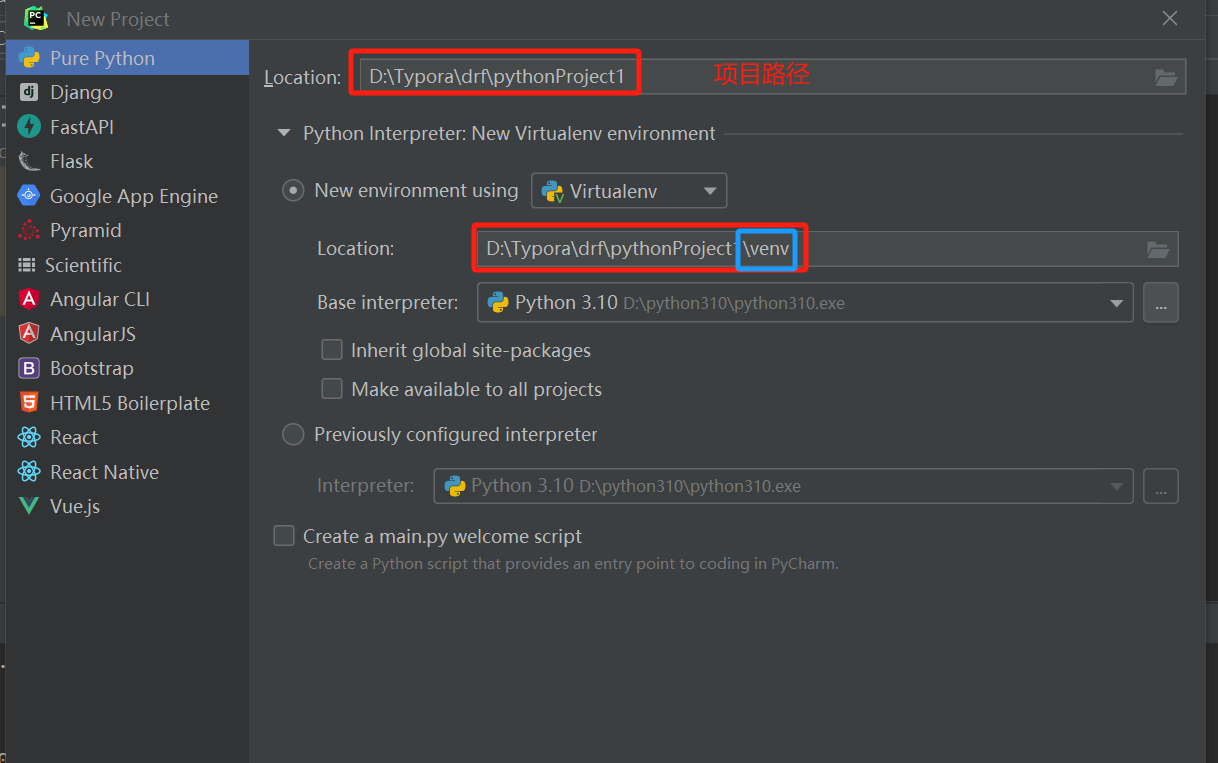Select the Vue.js project icon
The width and height of the screenshot is (1218, 763).
[x=29, y=506]
